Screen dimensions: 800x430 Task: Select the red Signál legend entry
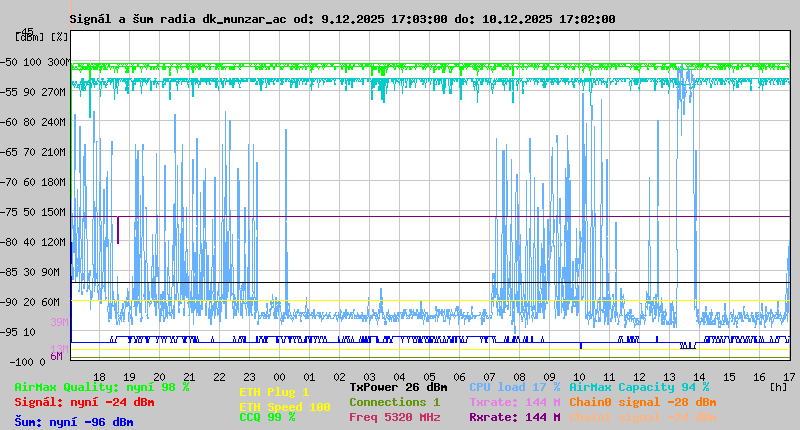(84, 402)
